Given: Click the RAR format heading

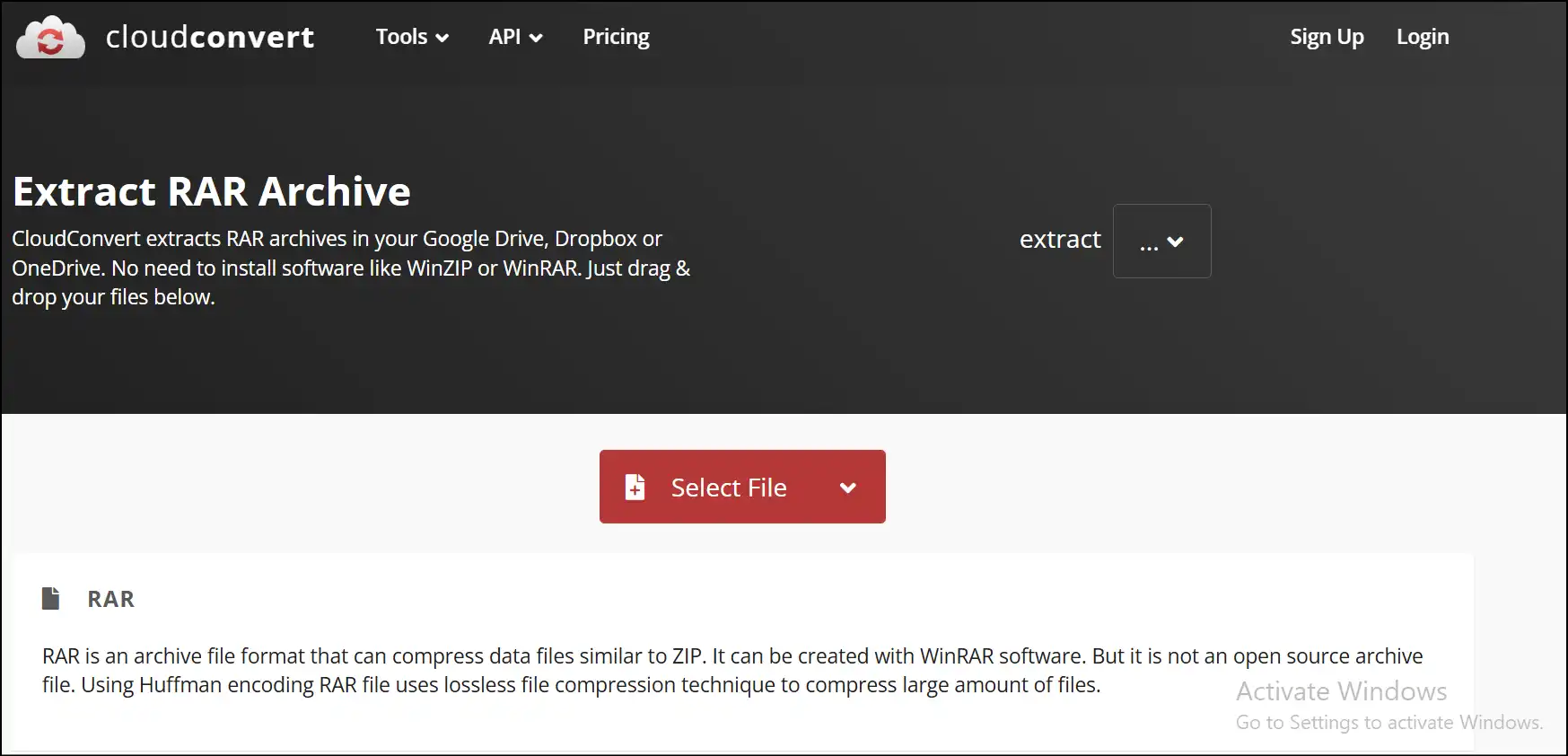Looking at the screenshot, I should (x=110, y=599).
